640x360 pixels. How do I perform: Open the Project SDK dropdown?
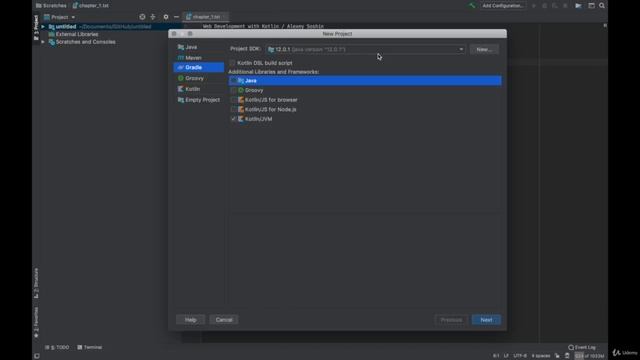coord(365,49)
